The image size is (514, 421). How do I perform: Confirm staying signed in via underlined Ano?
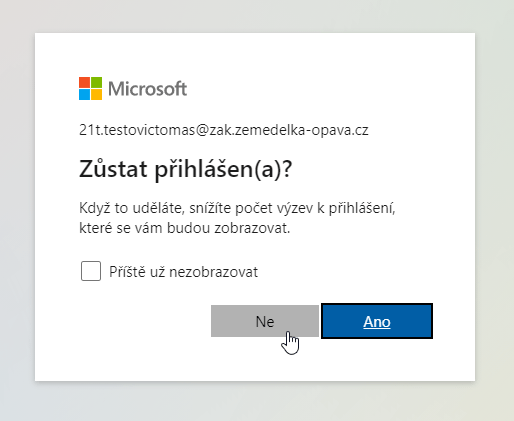(x=377, y=322)
